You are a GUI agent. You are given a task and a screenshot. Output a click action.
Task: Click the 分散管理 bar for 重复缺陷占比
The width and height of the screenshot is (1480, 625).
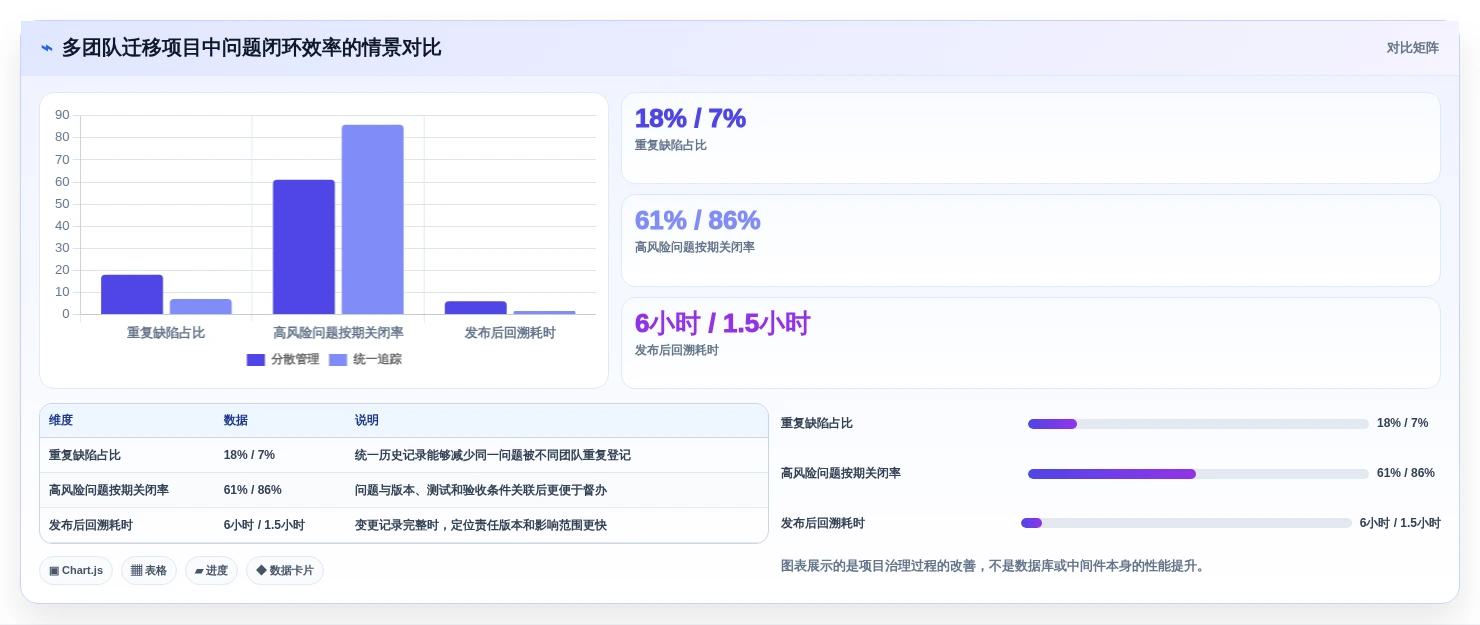pos(132,295)
